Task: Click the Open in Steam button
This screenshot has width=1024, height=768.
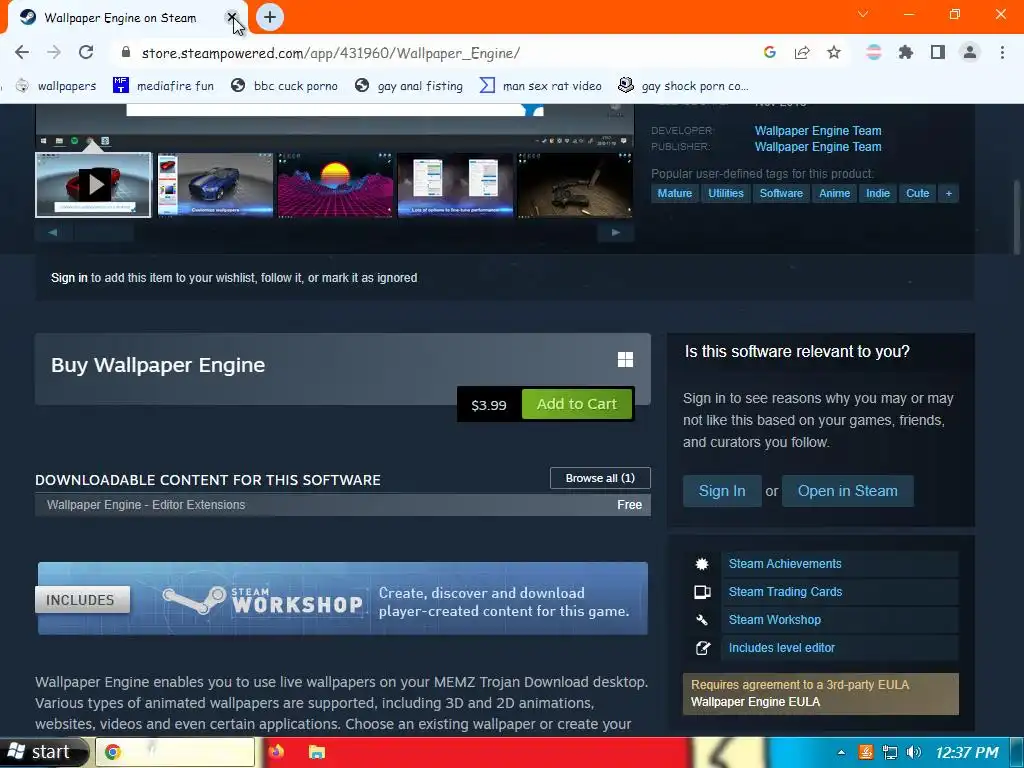Action: point(848,491)
